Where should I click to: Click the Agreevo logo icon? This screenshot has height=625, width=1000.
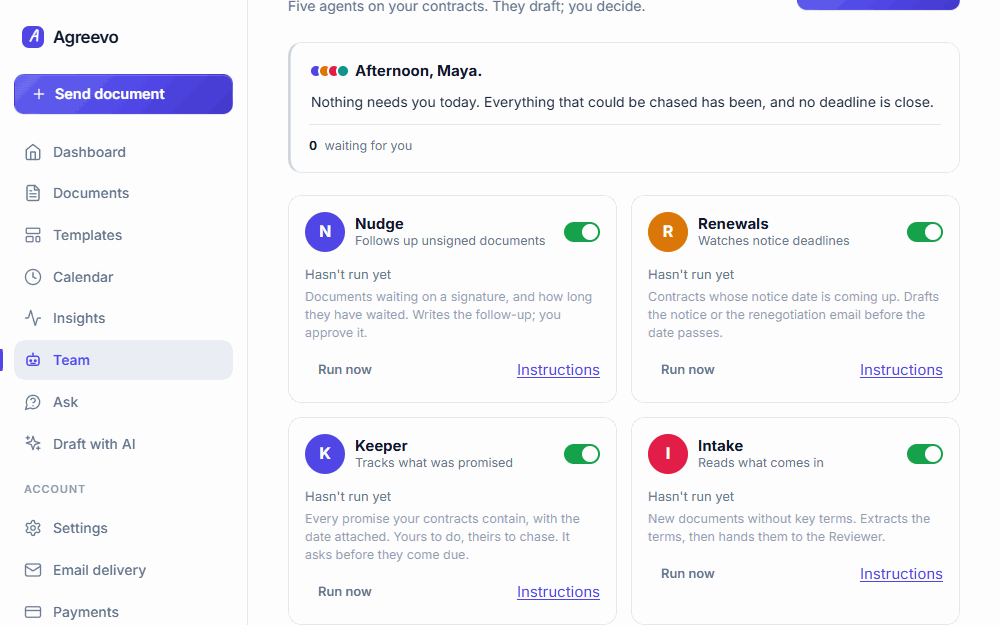[33, 37]
